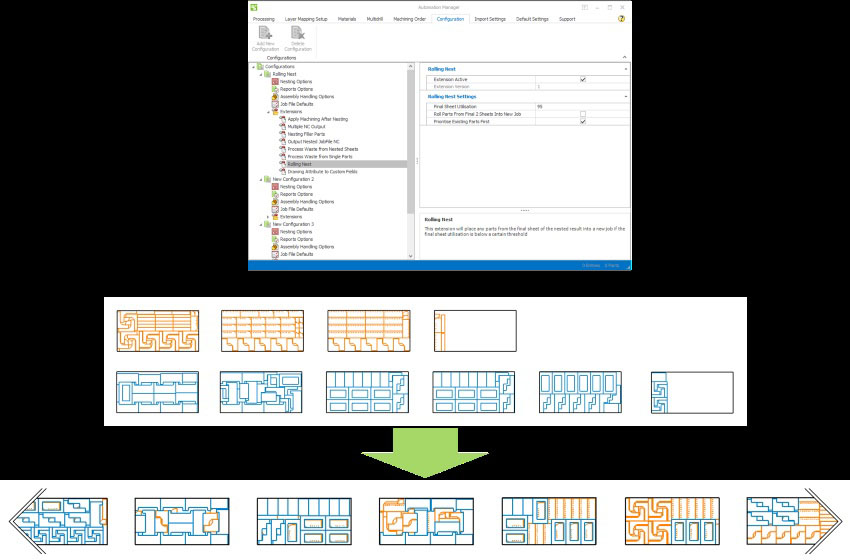The height and width of the screenshot is (560, 850).
Task: Select Apply Machining After Nesting extension
Action: 318,119
